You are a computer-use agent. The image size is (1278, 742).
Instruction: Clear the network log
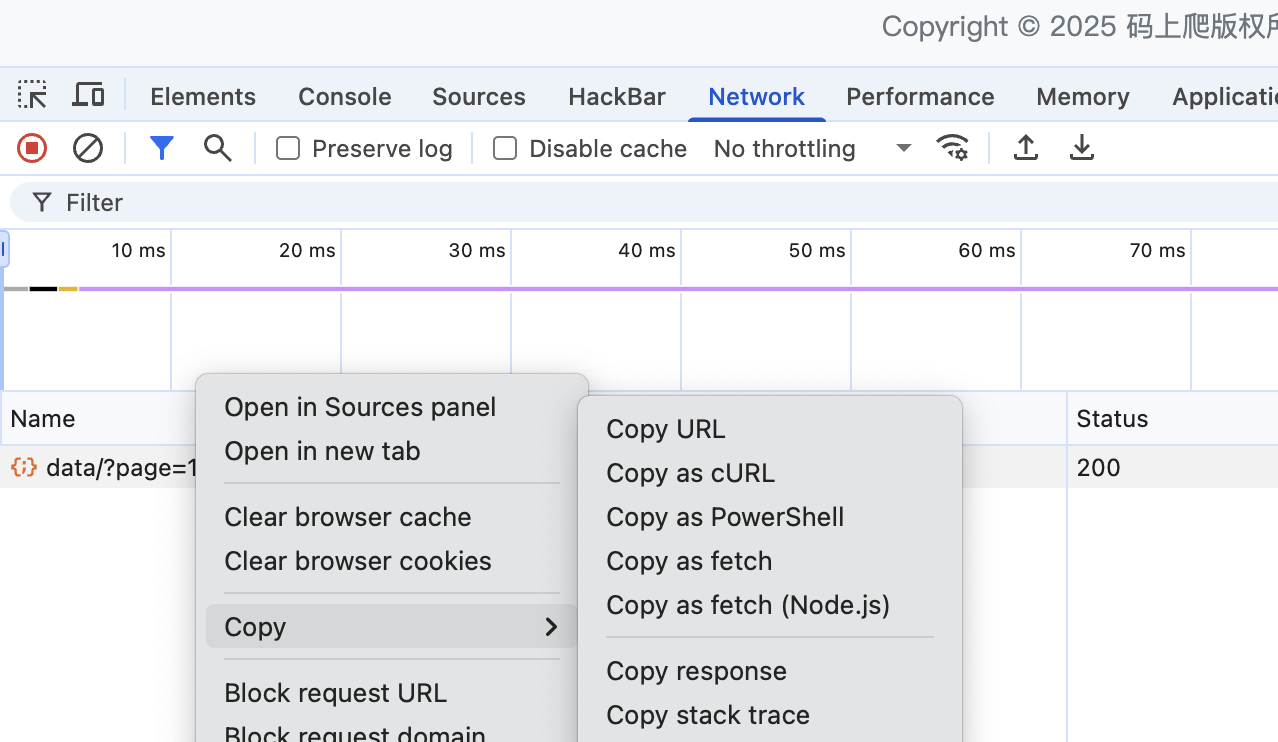point(88,149)
